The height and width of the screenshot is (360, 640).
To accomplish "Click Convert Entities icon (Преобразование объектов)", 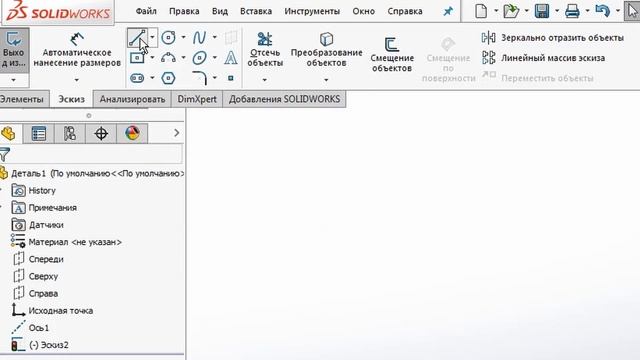I will 326,39.
